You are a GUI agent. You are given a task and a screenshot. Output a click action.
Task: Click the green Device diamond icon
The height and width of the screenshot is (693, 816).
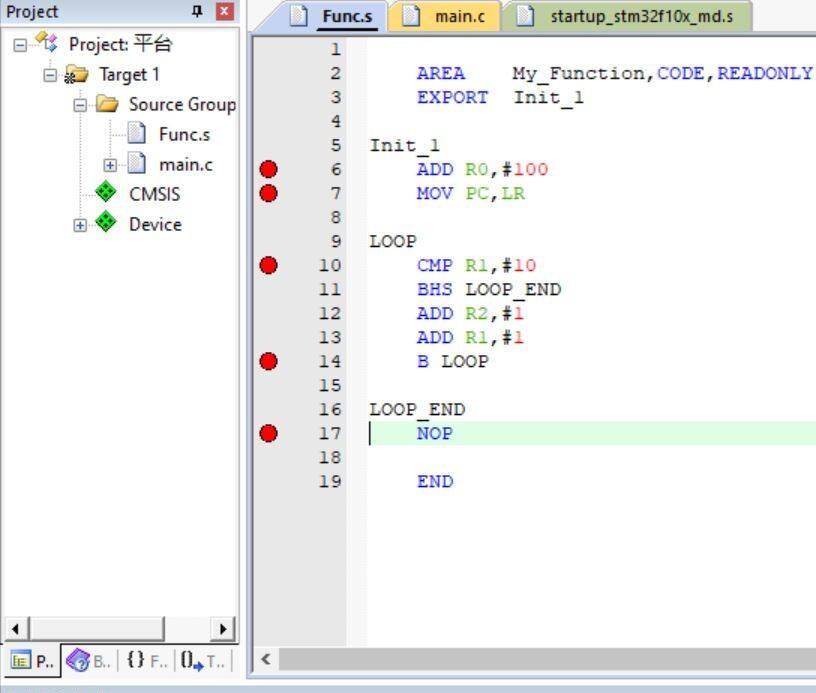pyautogui.click(x=106, y=222)
